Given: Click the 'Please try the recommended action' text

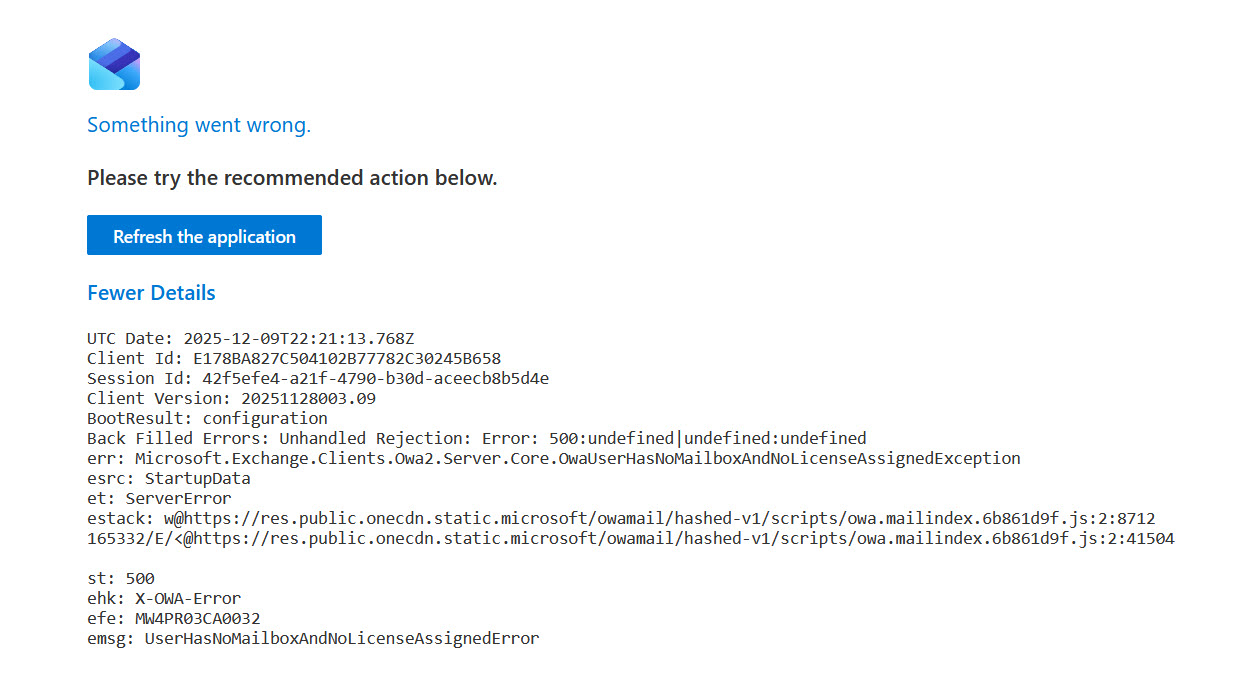Looking at the screenshot, I should pyautogui.click(x=292, y=178).
